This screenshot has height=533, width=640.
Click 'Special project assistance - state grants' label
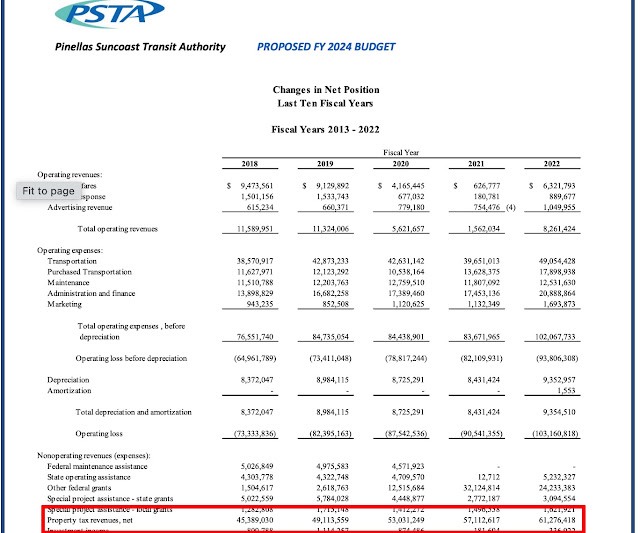pyautogui.click(x=110, y=499)
